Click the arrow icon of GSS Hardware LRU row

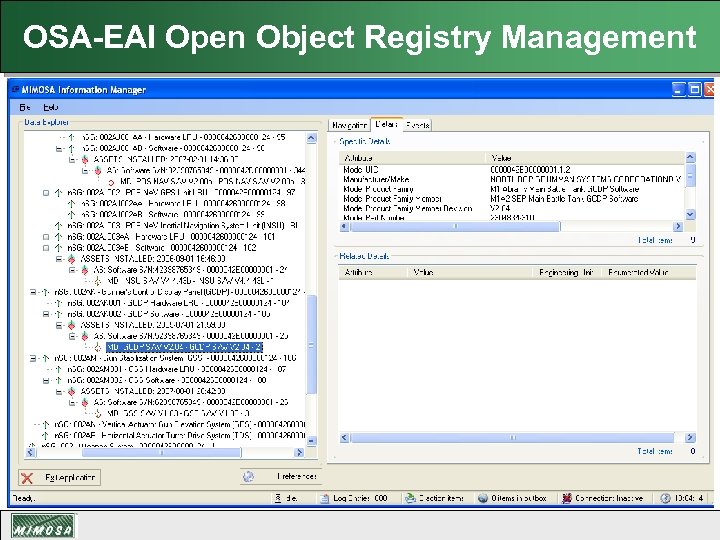coord(58,369)
